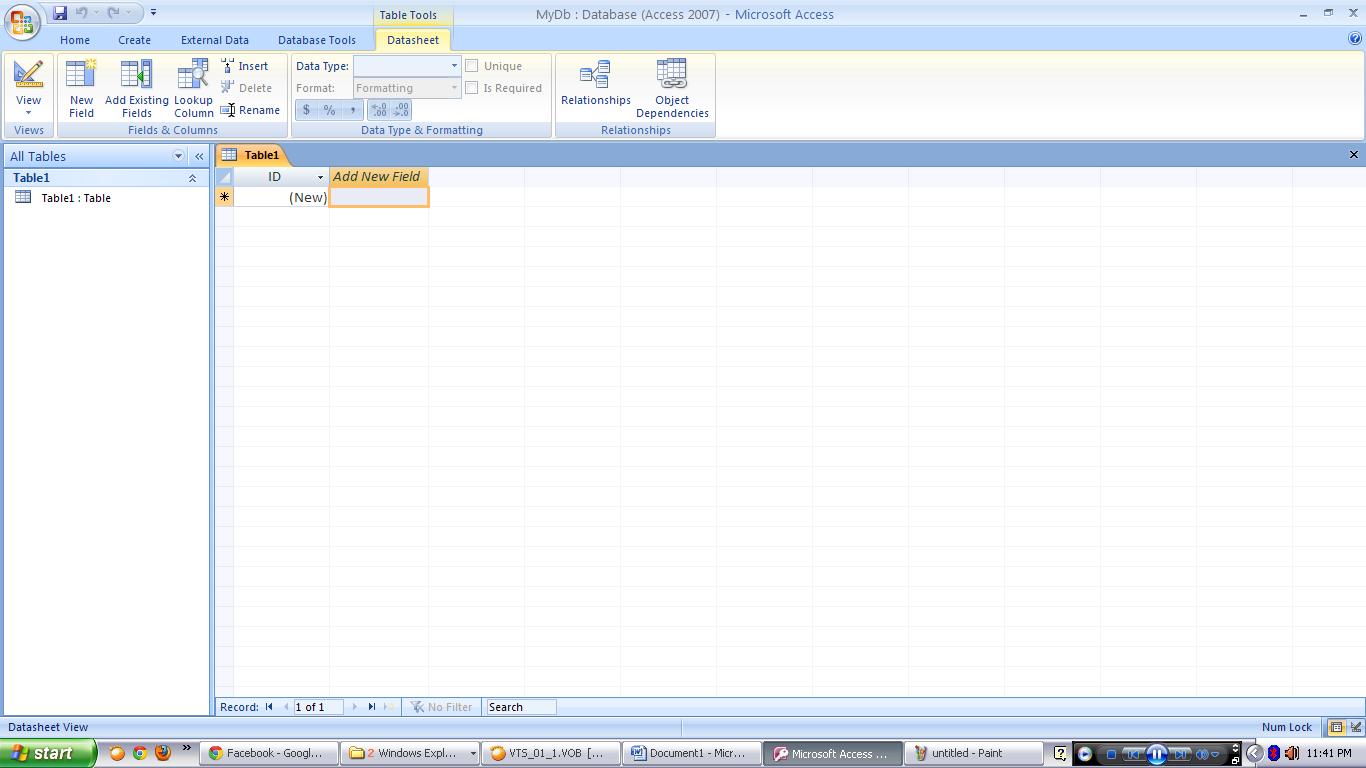Image resolution: width=1366 pixels, height=768 pixels.
Task: Apply currency dollar format
Action: (x=306, y=110)
